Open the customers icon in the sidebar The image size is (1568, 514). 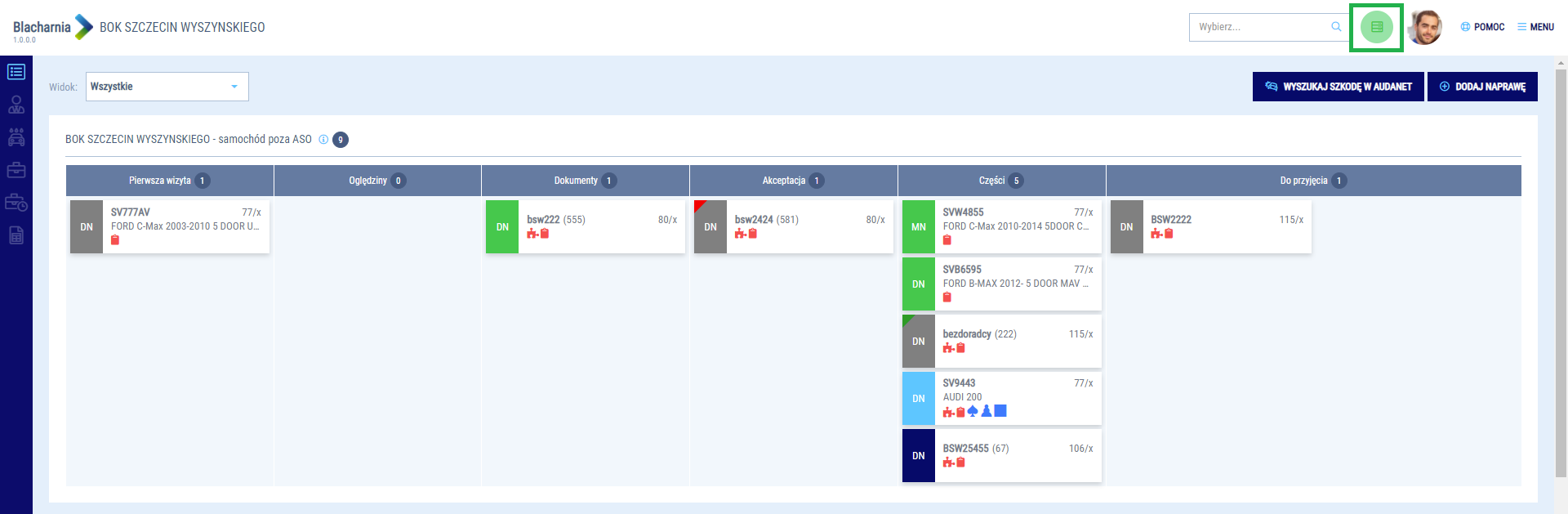16,105
